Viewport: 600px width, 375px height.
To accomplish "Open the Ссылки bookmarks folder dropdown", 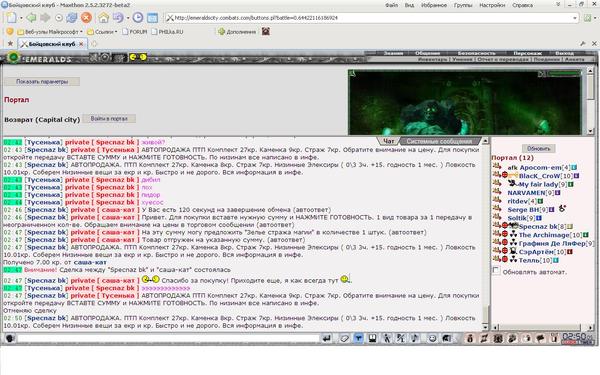I will (102, 32).
